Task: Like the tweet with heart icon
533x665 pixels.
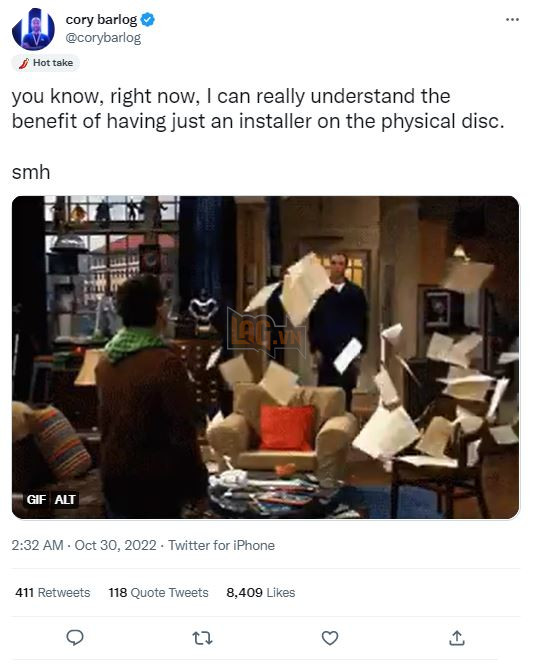Action: pos(329,638)
